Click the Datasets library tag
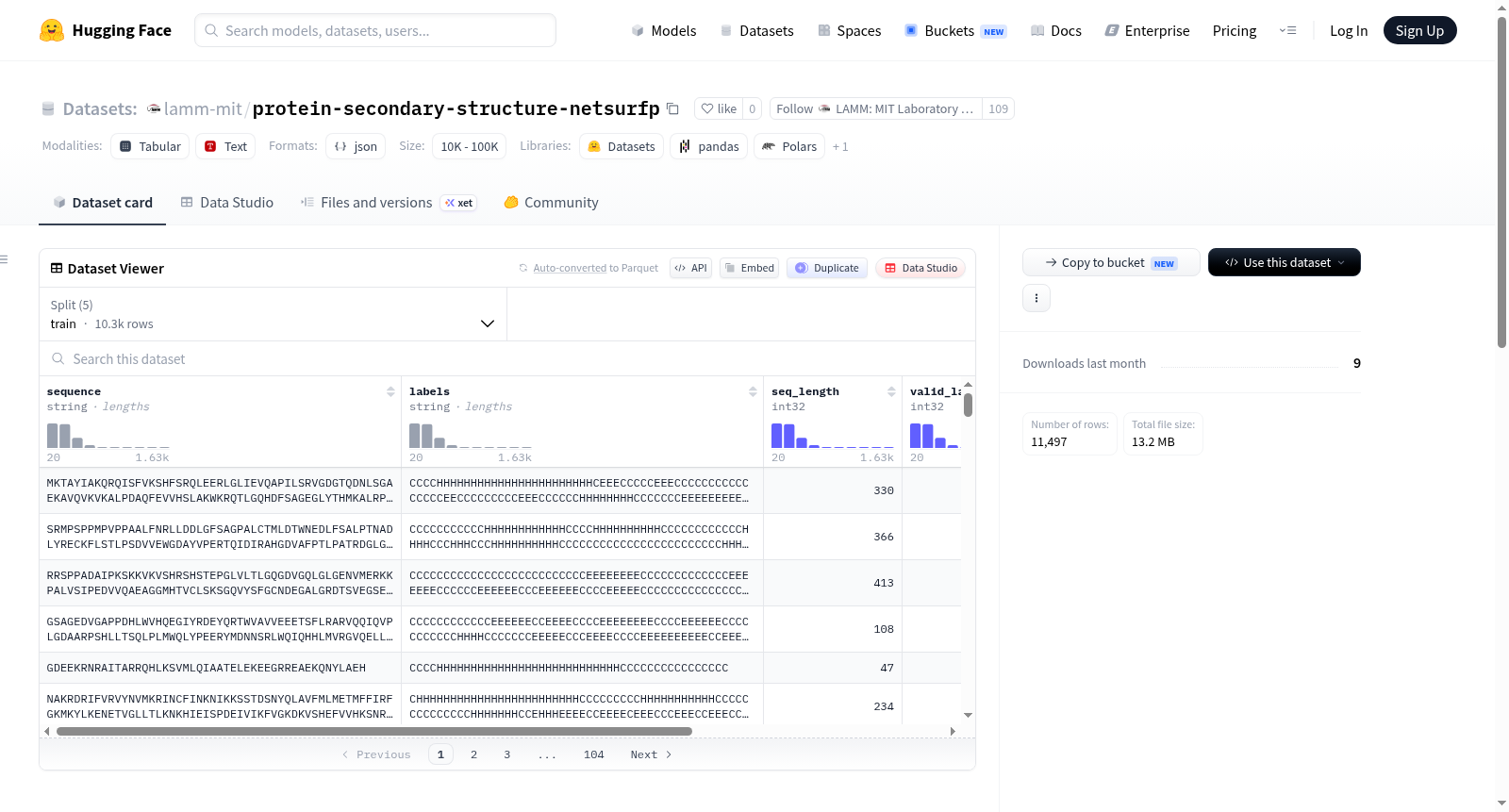This screenshot has width=1509, height=812. [621, 146]
